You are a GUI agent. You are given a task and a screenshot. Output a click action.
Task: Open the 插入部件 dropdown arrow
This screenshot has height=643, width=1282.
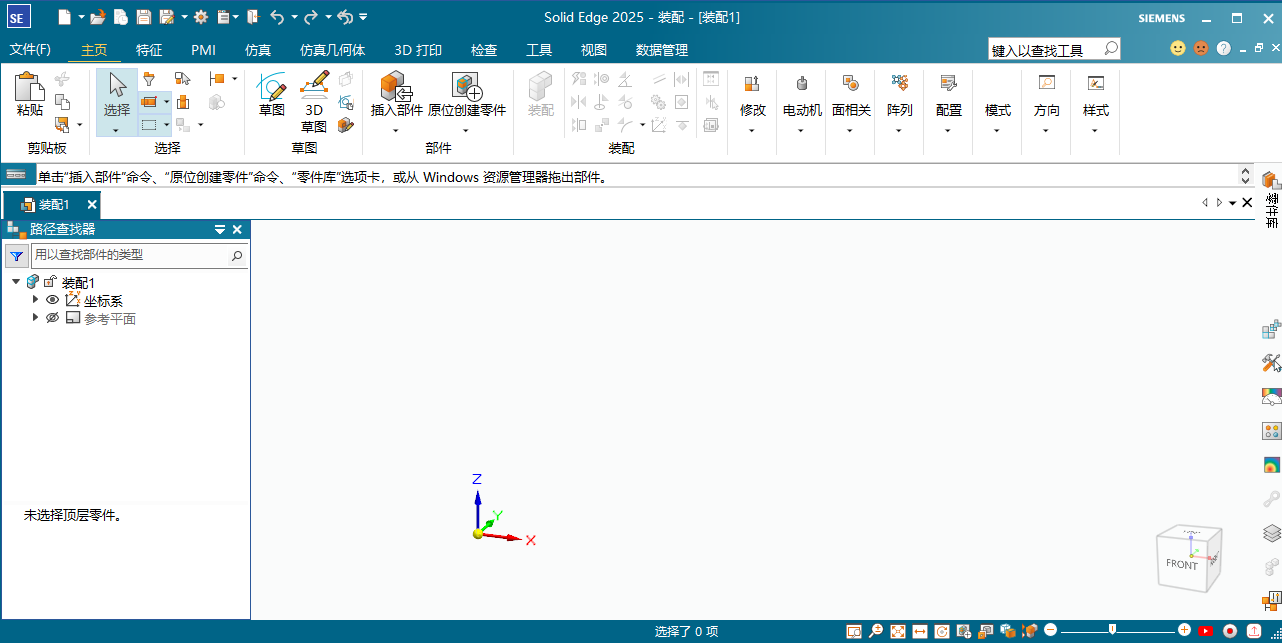tap(396, 130)
